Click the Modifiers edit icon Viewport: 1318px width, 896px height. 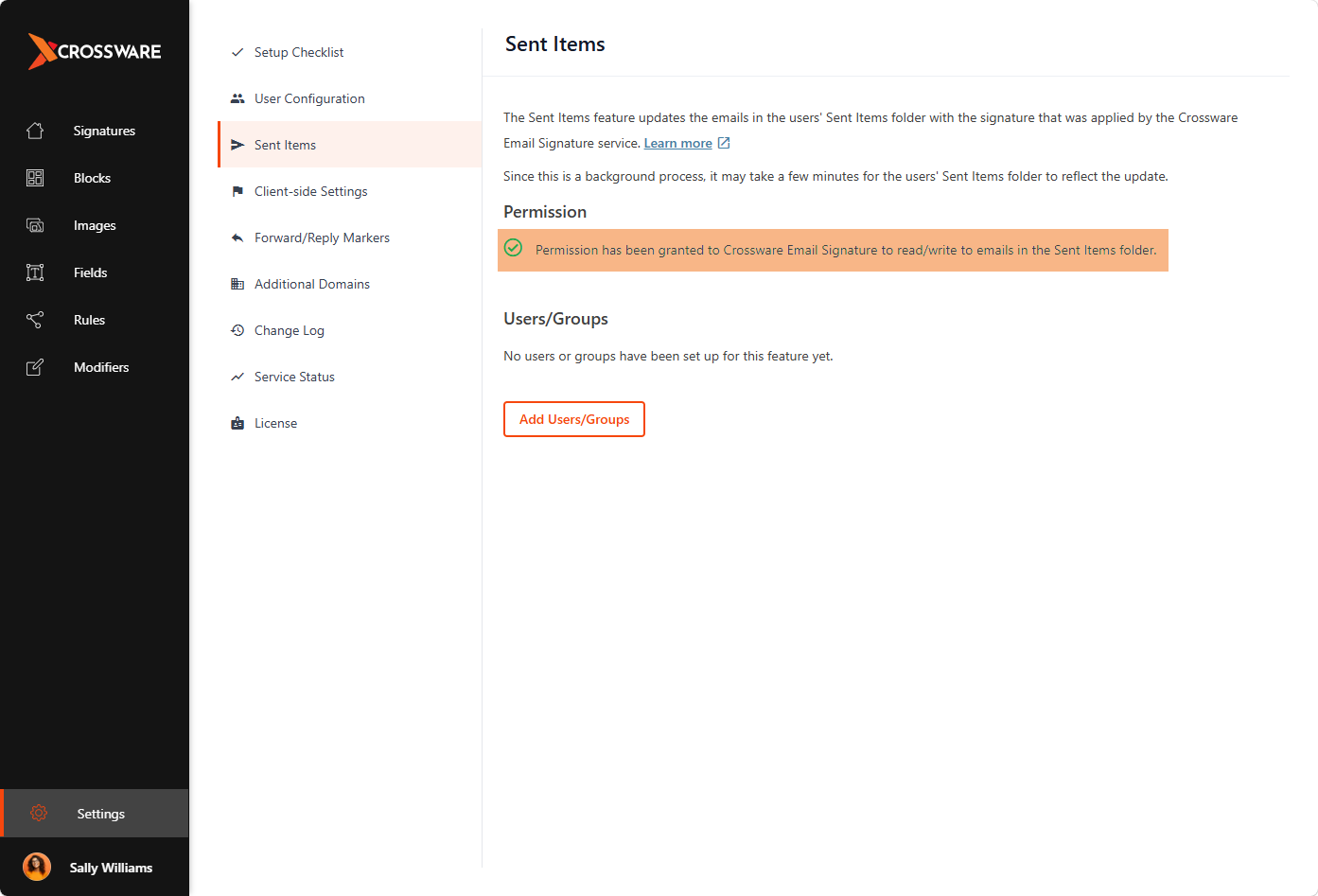(x=35, y=367)
